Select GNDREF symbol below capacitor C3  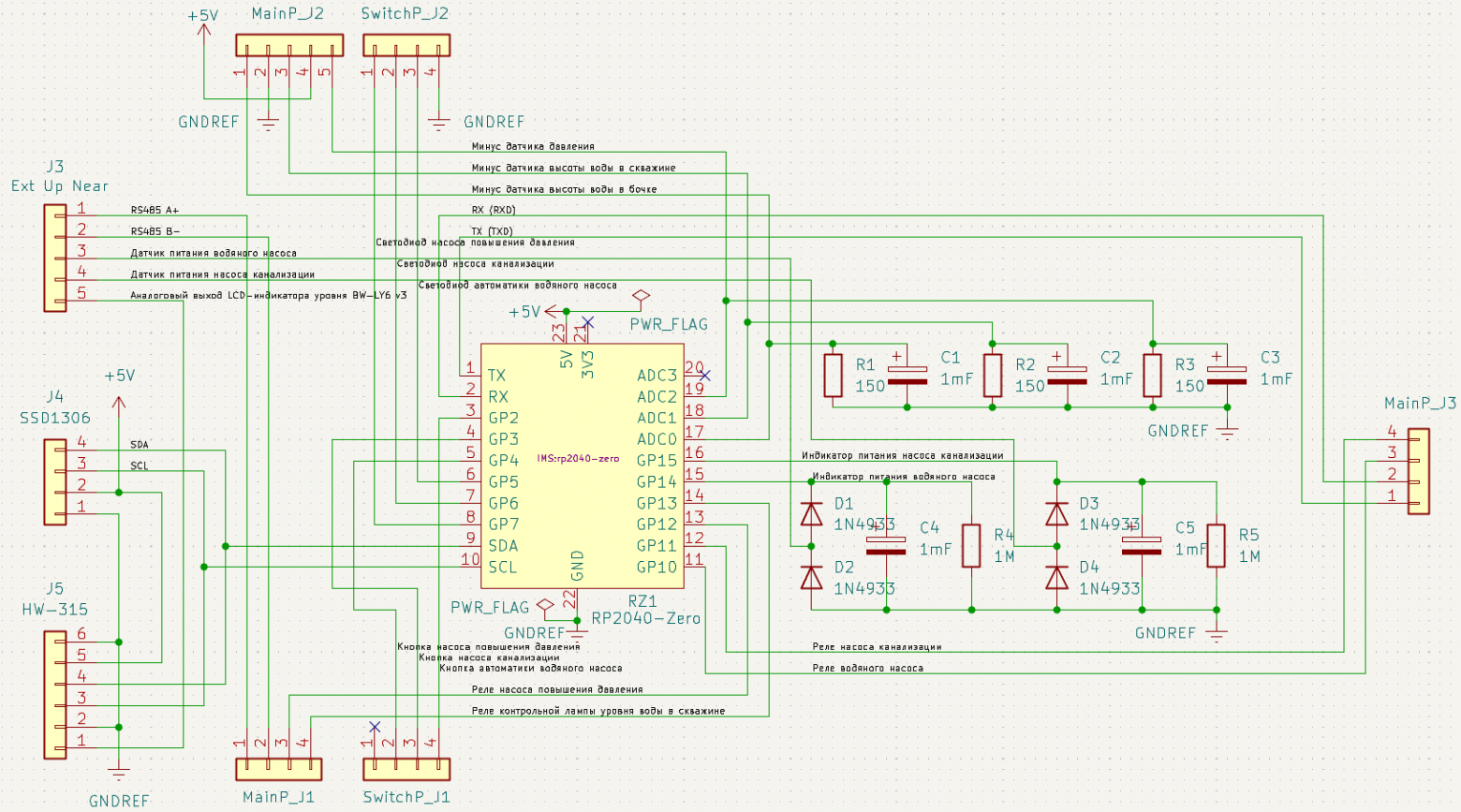[1227, 429]
